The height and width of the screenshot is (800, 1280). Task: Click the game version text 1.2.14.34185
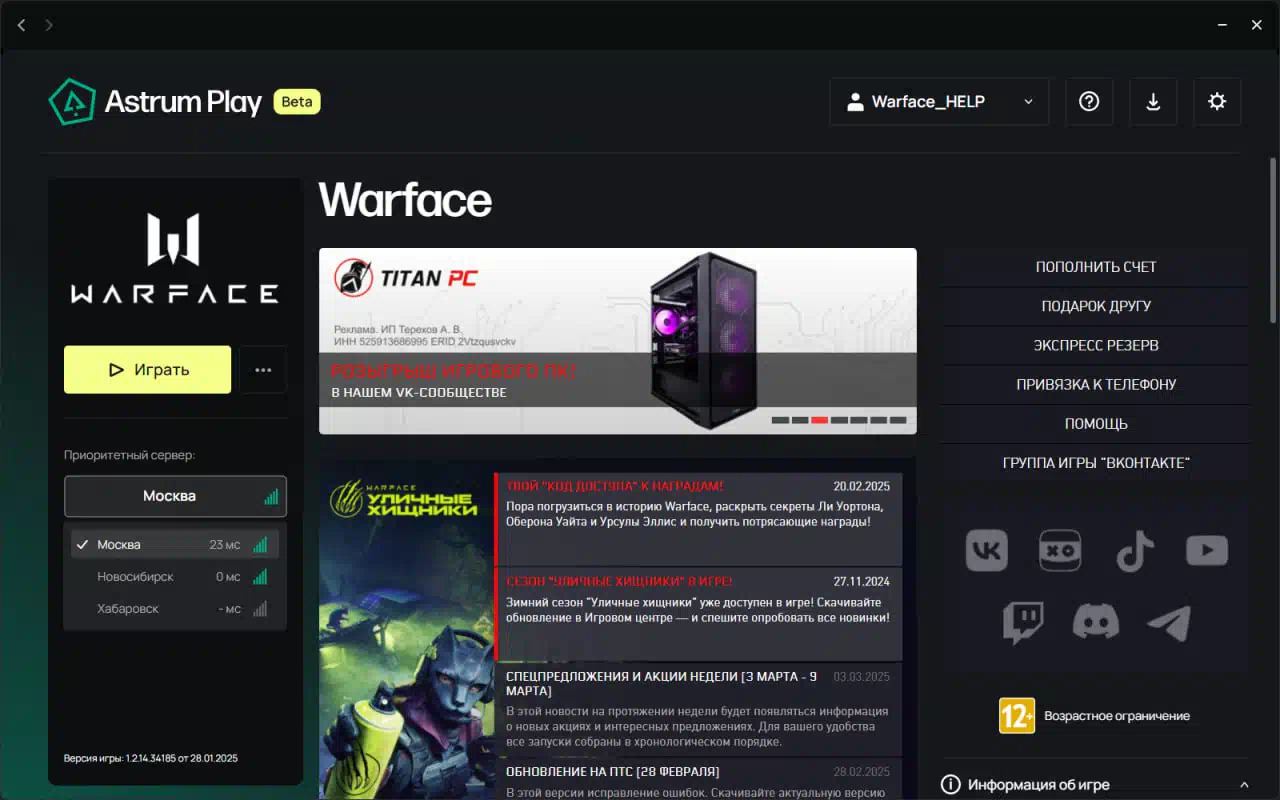click(x=150, y=758)
